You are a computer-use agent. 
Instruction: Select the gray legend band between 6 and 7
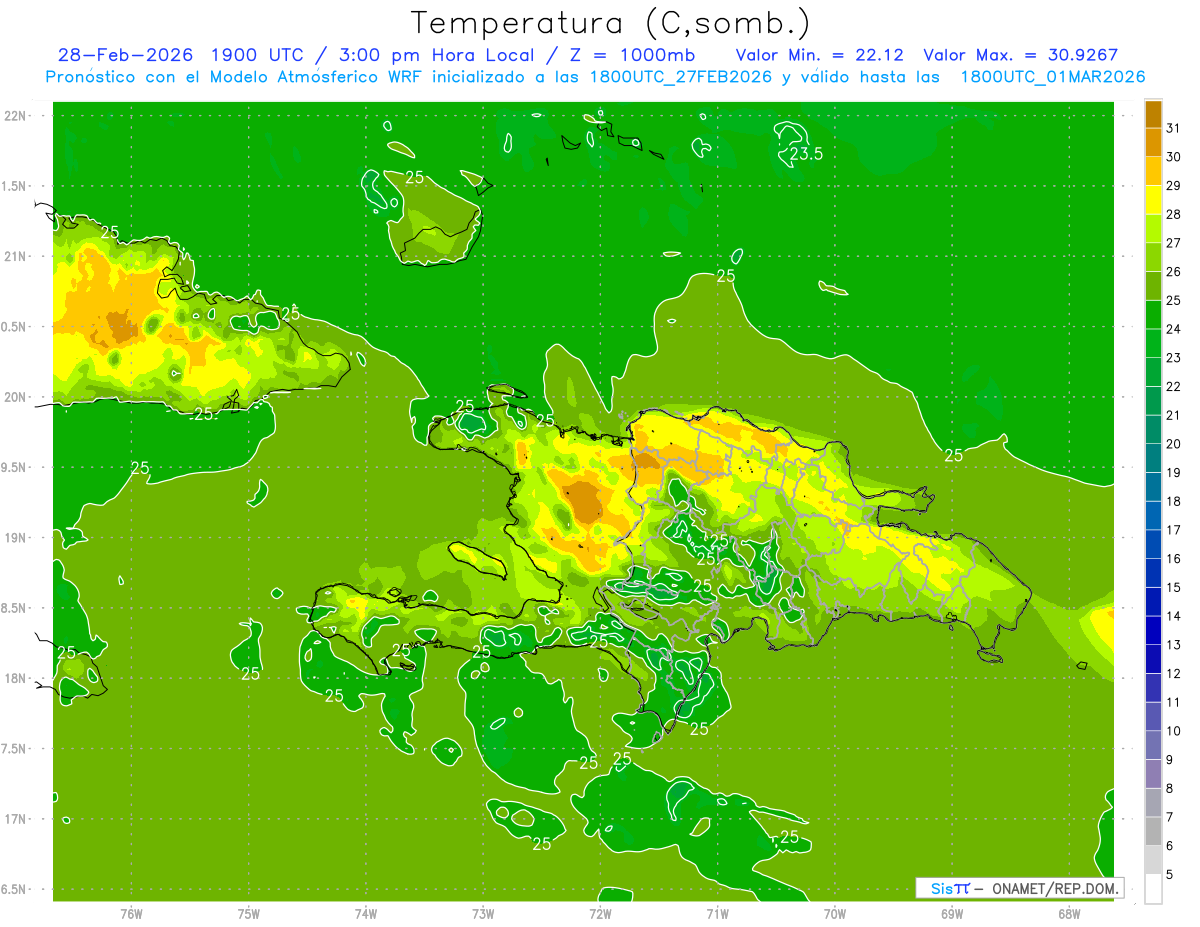(x=1153, y=832)
